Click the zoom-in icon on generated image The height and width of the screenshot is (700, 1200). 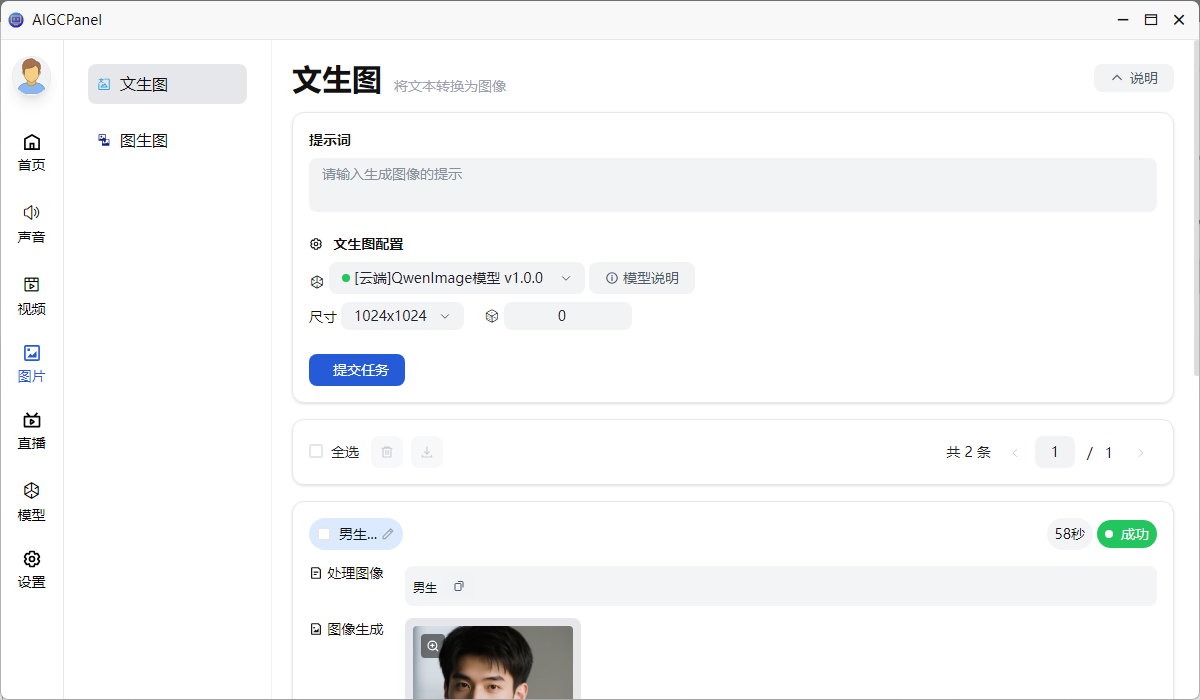433,646
